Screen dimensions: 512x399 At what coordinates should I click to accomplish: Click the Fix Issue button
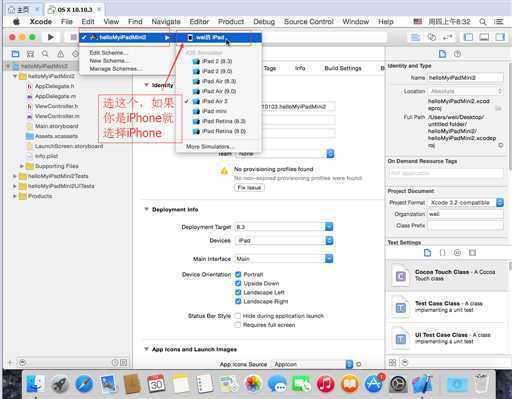pos(249,188)
